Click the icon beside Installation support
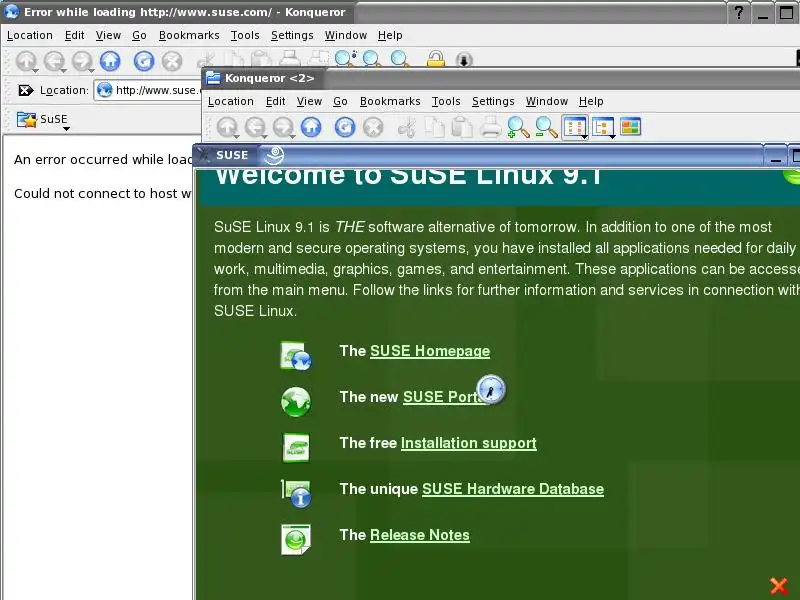 coord(296,447)
